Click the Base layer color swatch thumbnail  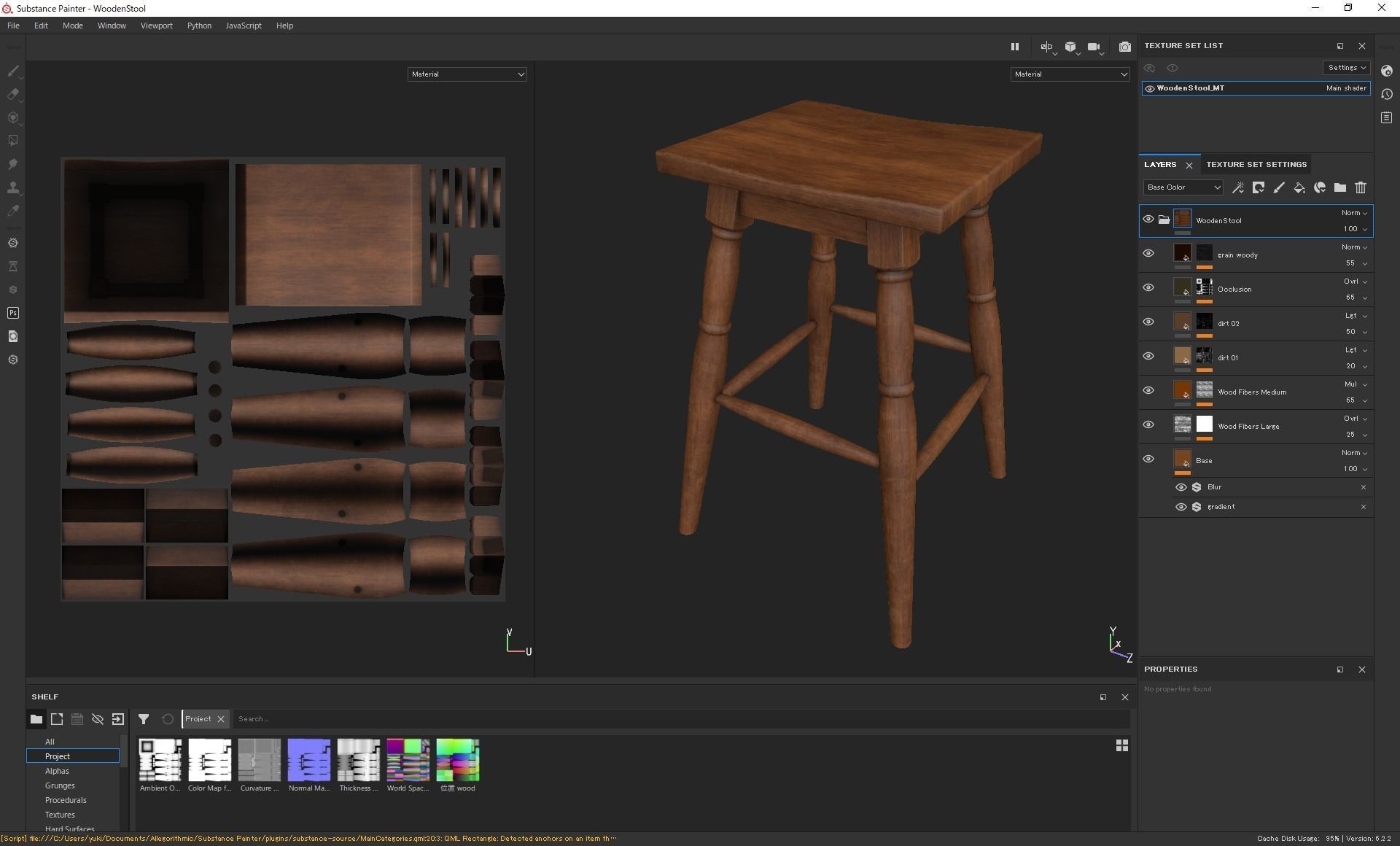[1182, 459]
